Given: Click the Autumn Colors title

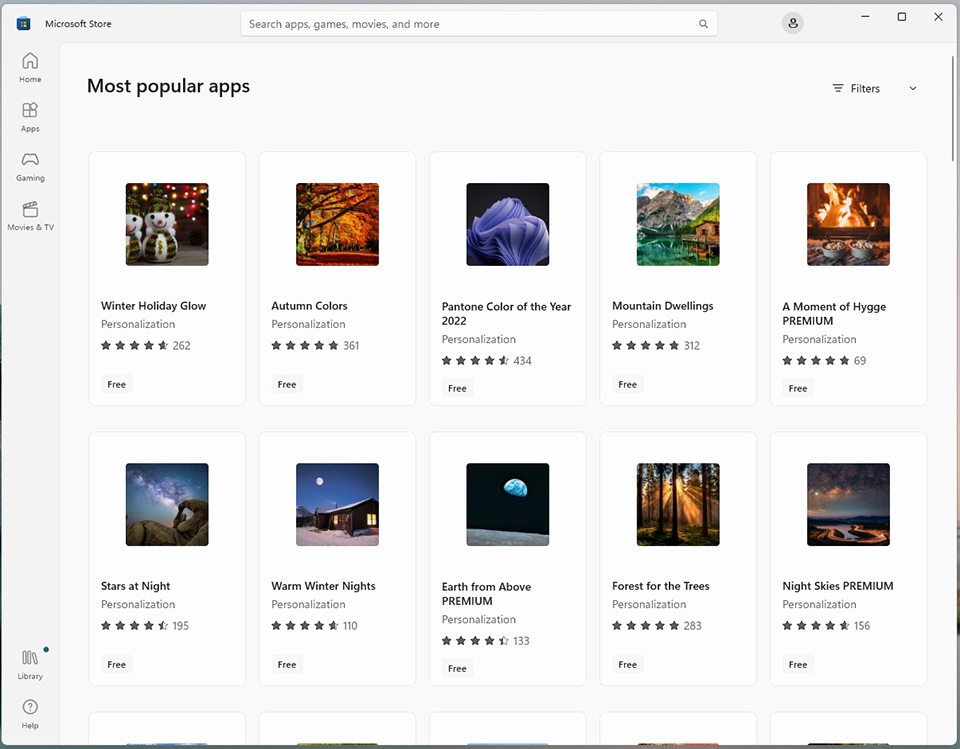Looking at the screenshot, I should coord(309,306).
